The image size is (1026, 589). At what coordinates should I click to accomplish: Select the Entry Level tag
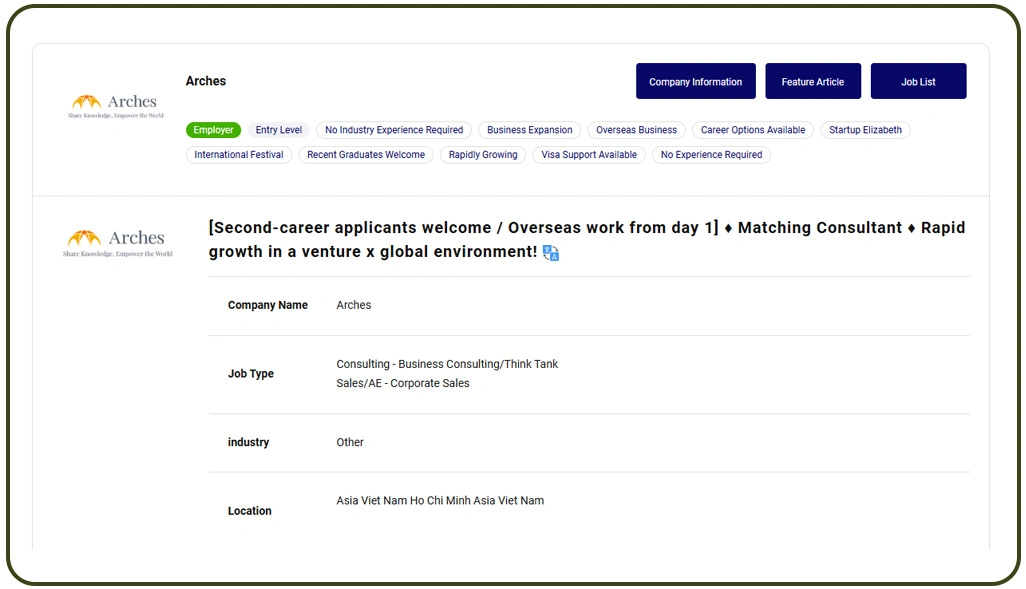click(x=278, y=130)
